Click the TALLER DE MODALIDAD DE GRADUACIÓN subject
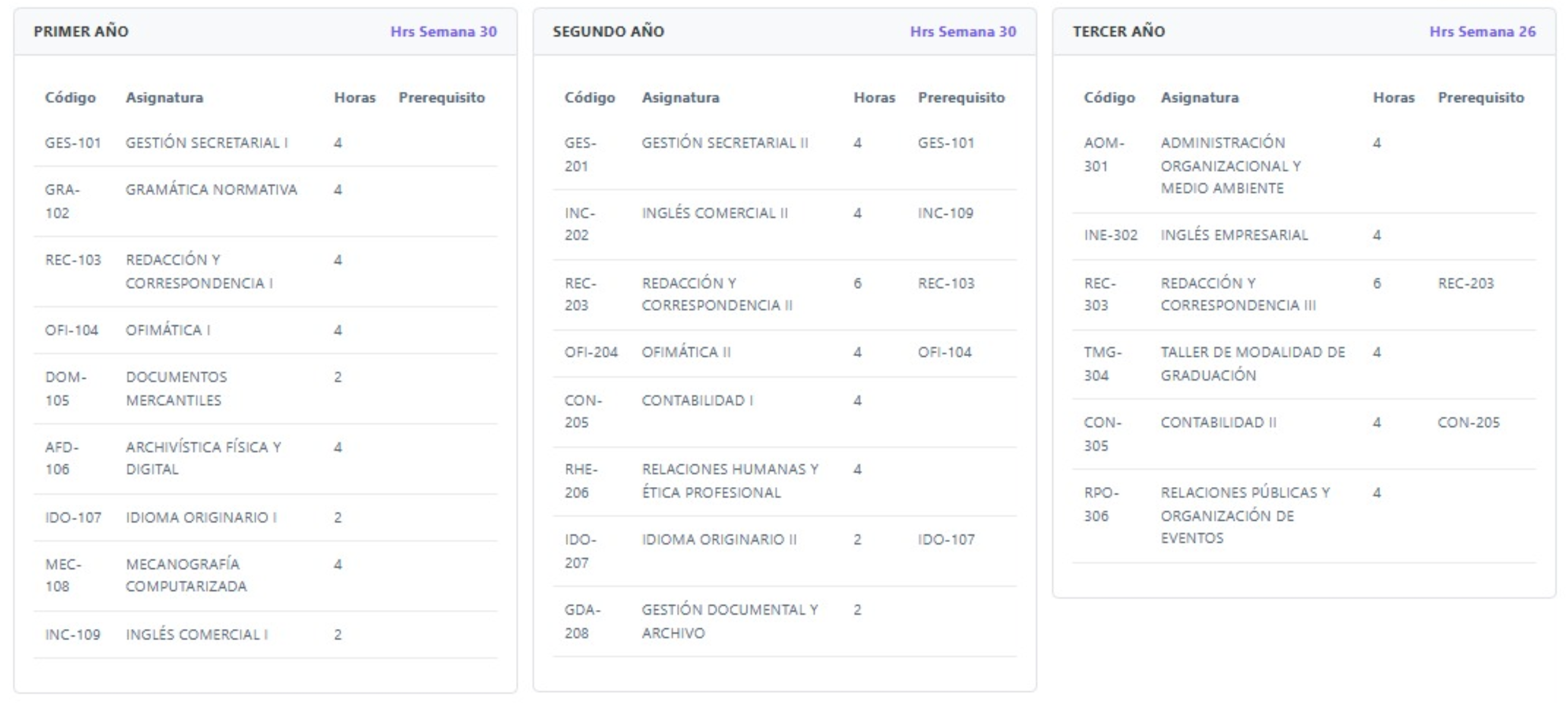 click(1252, 363)
